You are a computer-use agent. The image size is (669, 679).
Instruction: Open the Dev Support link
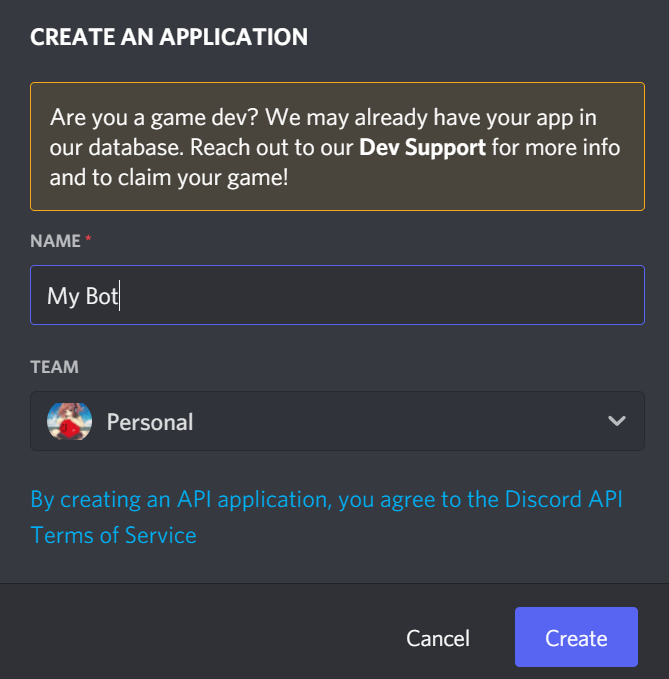(x=422, y=147)
